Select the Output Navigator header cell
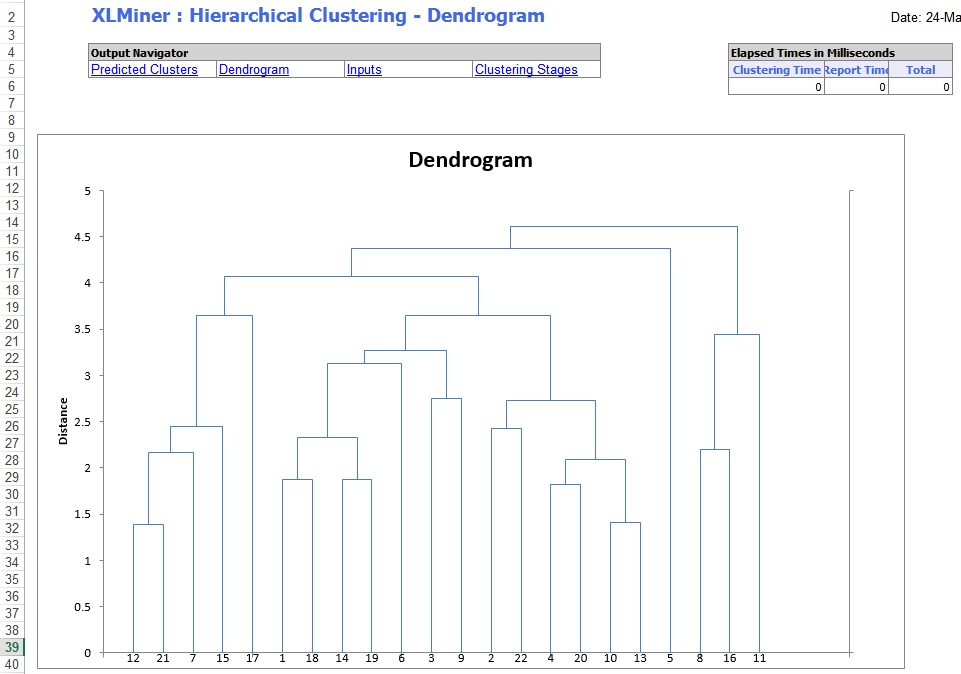 point(344,53)
